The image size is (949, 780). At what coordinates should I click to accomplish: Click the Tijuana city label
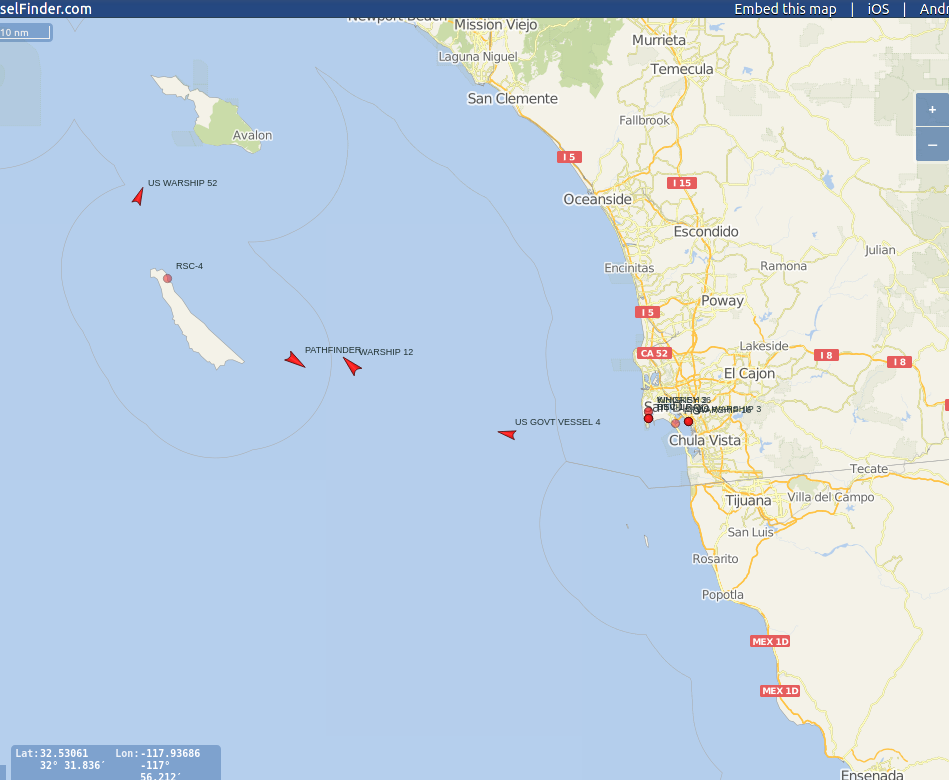(749, 501)
